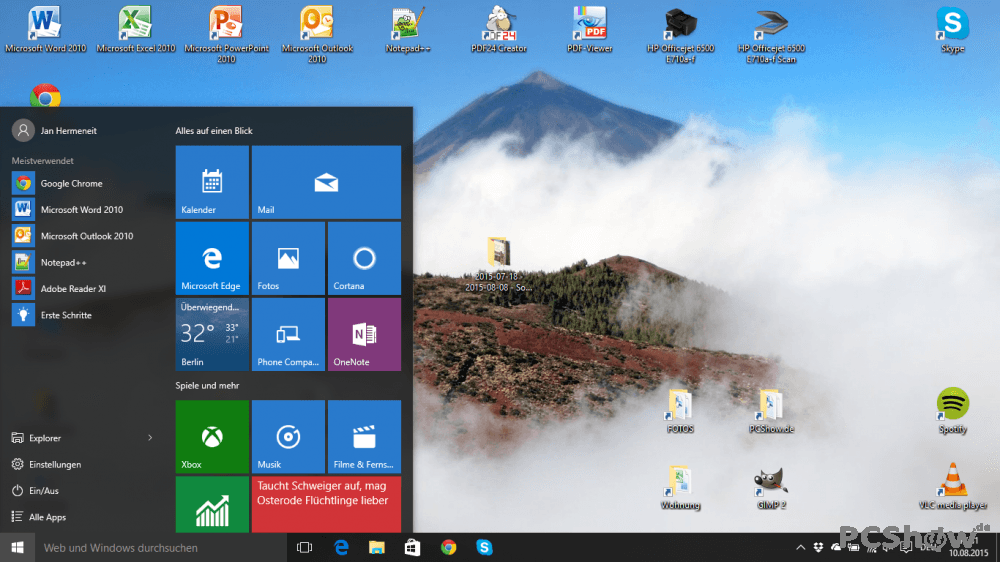The width and height of the screenshot is (1000, 562).
Task: Expand the Explorer jump list arrow
Action: (150, 438)
